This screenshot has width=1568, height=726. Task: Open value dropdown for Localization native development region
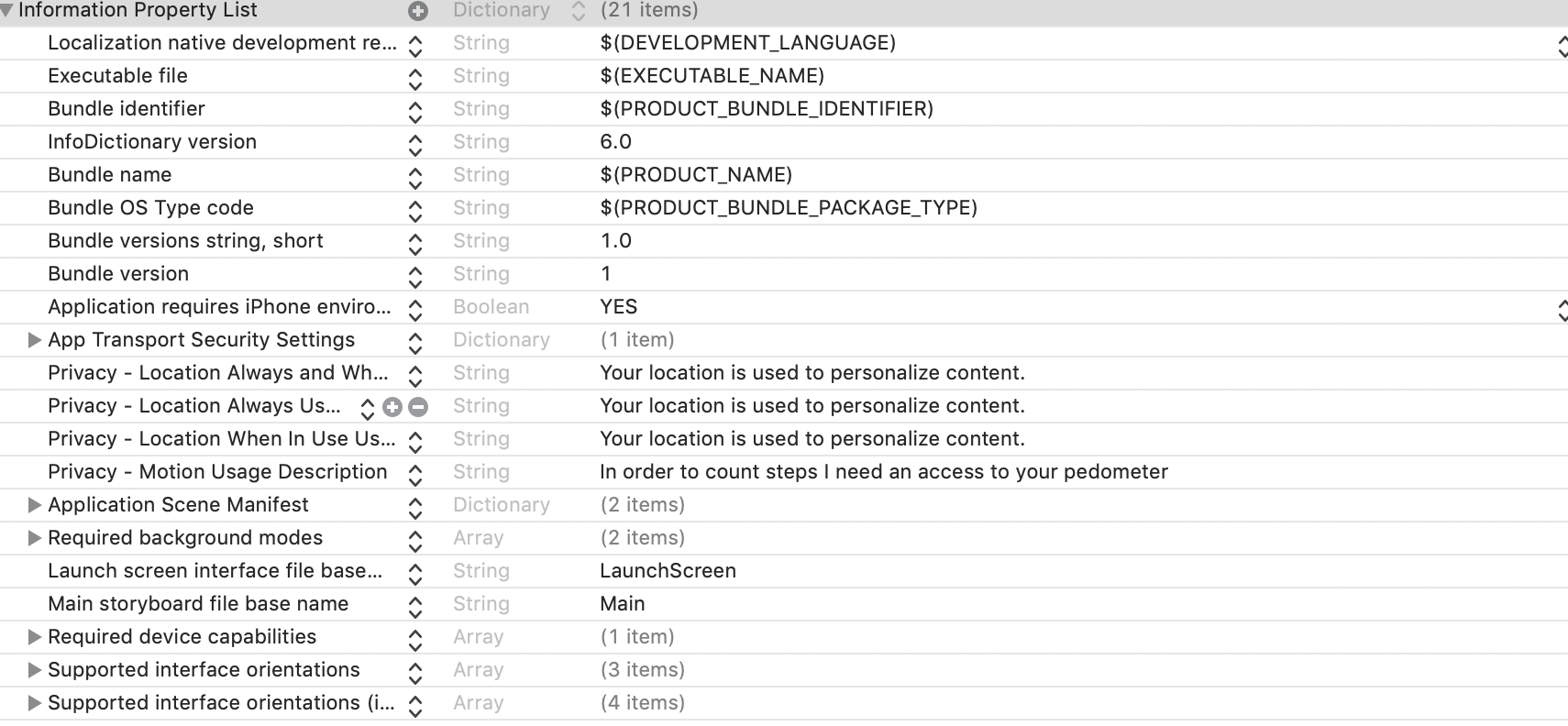point(1562,44)
